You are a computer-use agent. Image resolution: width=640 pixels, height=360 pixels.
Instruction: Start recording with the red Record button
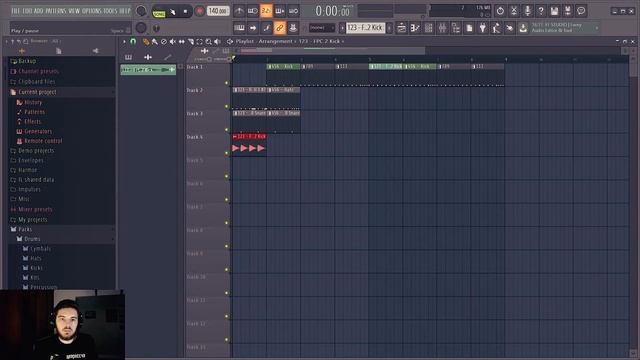click(x=200, y=11)
